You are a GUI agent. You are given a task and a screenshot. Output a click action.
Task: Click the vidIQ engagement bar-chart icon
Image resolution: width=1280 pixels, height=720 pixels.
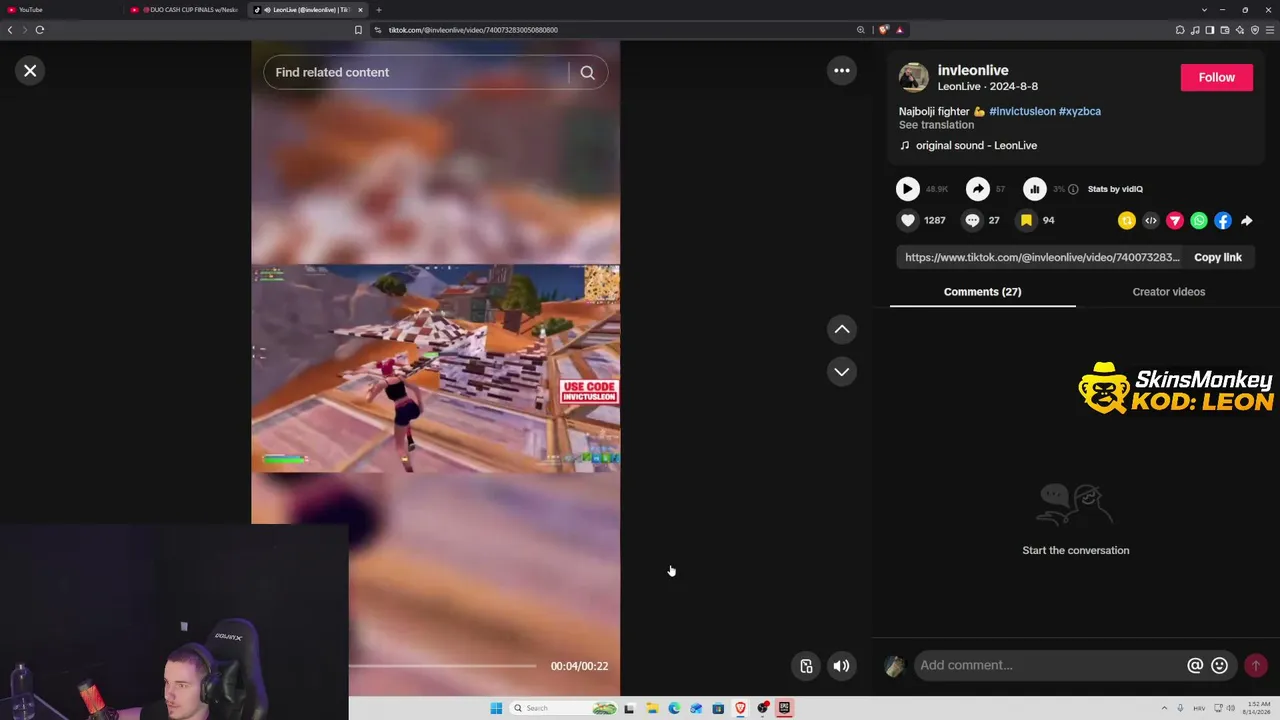tap(1034, 189)
